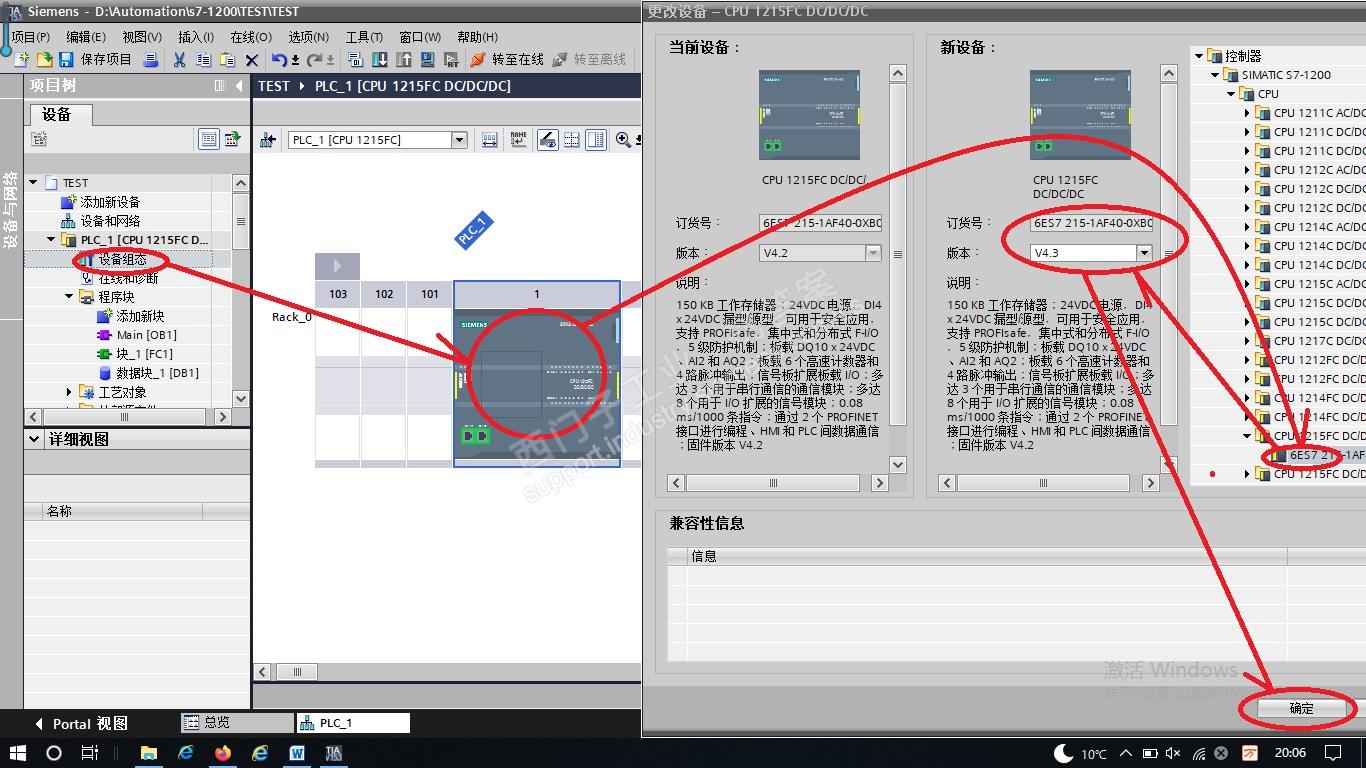This screenshot has width=1366, height=768.
Task: Click the copy icon in toolbar
Action: (203, 60)
